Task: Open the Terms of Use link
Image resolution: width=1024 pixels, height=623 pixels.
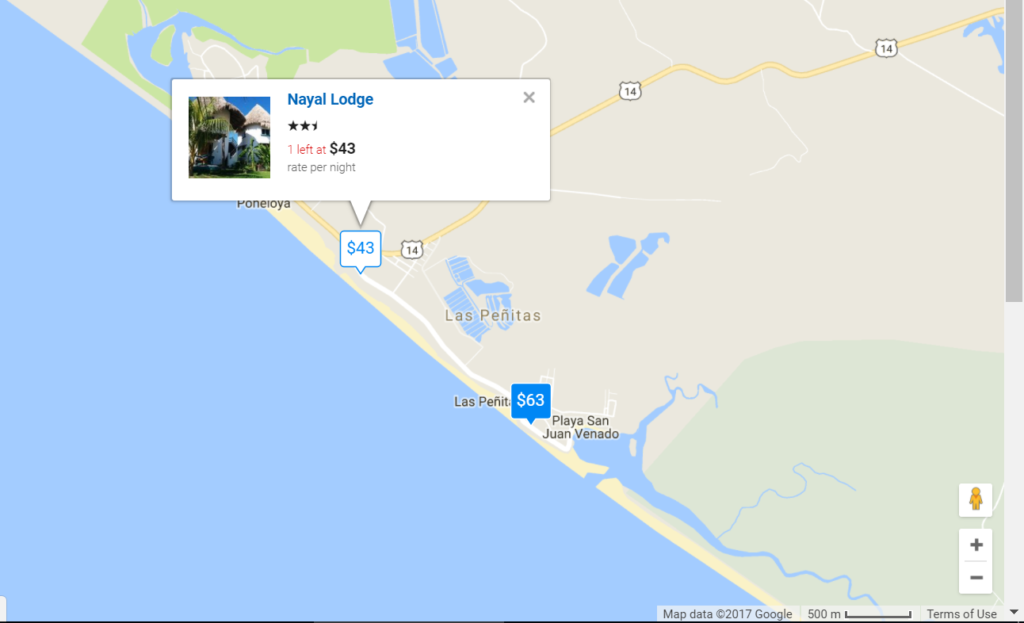Action: (x=961, y=614)
